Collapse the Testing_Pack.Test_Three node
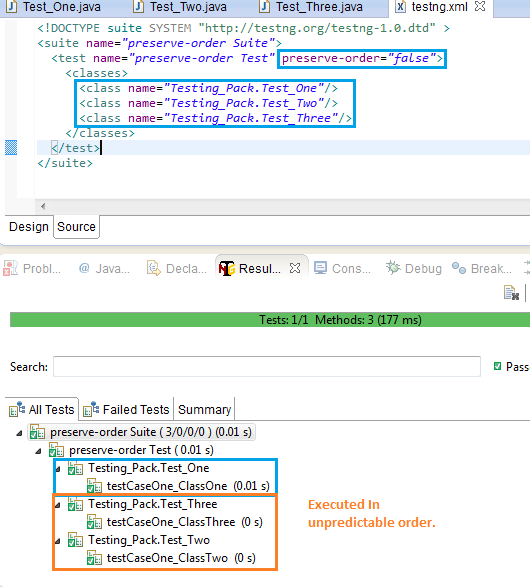This screenshot has width=530, height=587. 58,505
